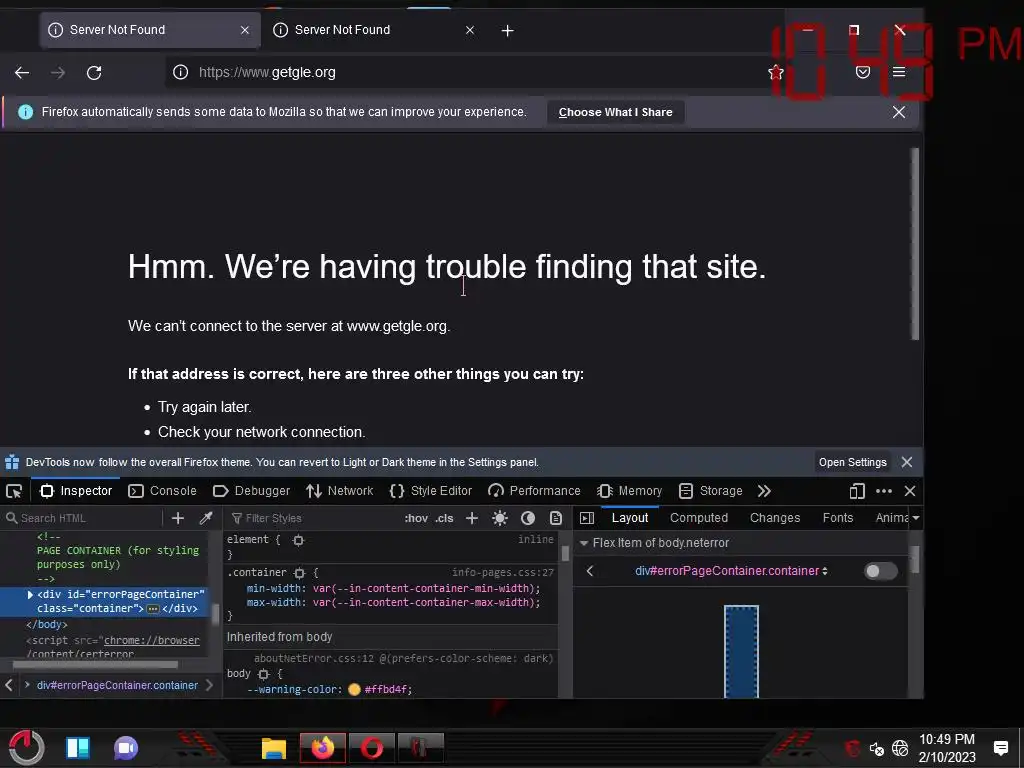Toggle Responsive Design Mode icon
Viewport: 1024px width, 768px height.
point(857,491)
